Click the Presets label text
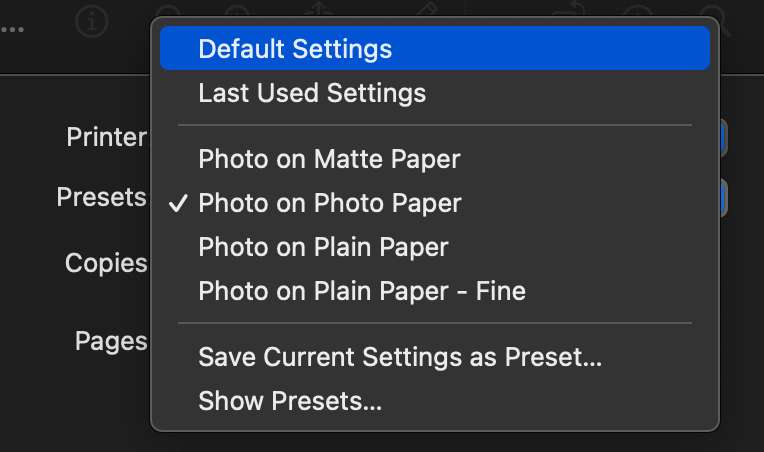764x452 pixels. [101, 197]
